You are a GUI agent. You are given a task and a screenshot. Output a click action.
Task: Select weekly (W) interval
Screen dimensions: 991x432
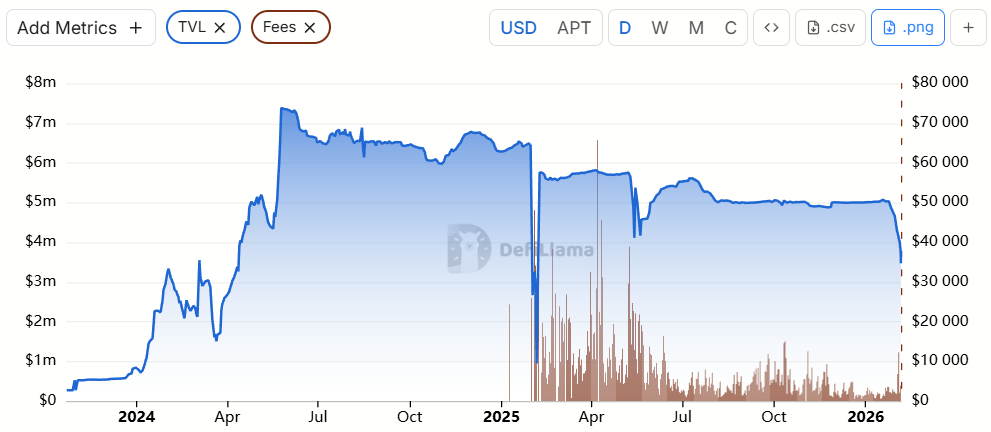[660, 28]
